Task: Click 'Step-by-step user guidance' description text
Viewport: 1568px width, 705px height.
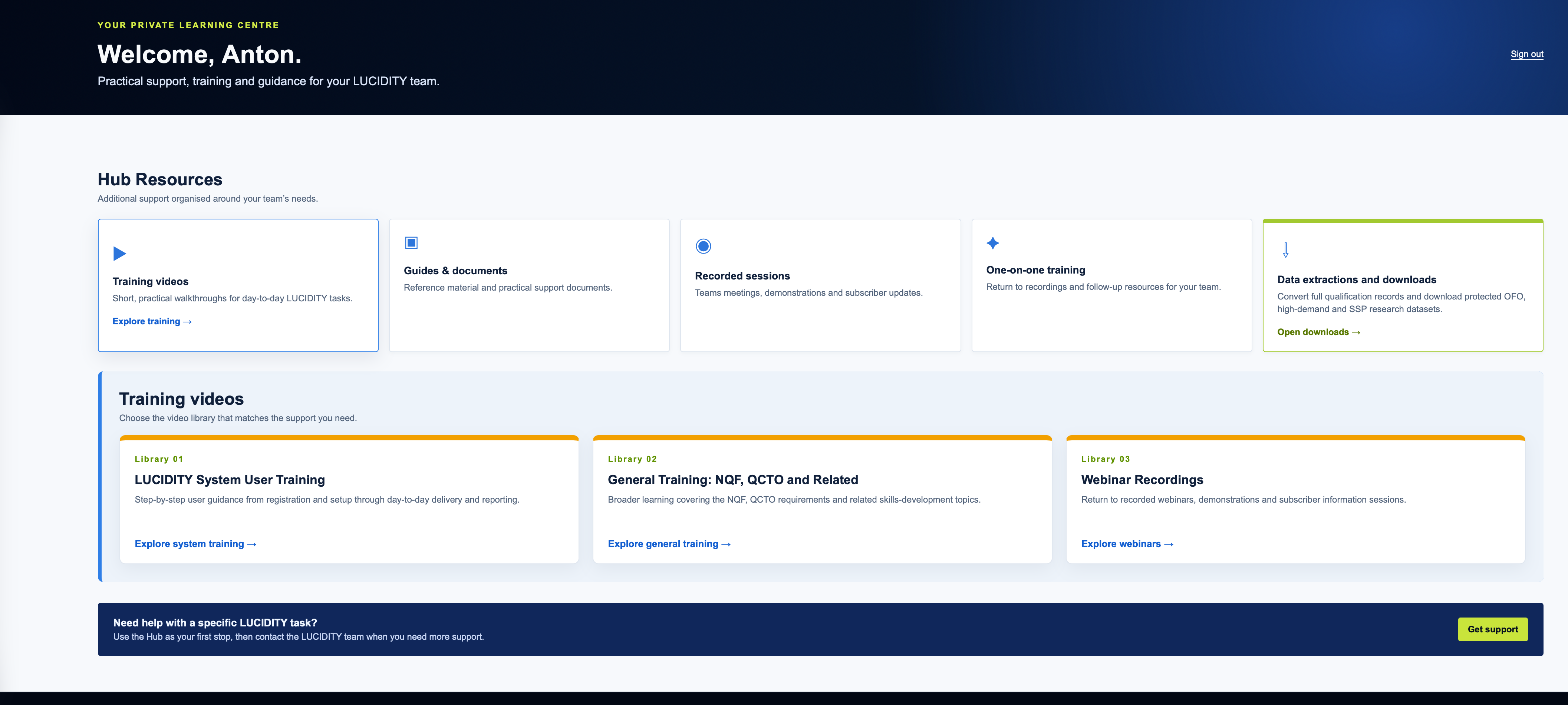Action: coord(327,500)
